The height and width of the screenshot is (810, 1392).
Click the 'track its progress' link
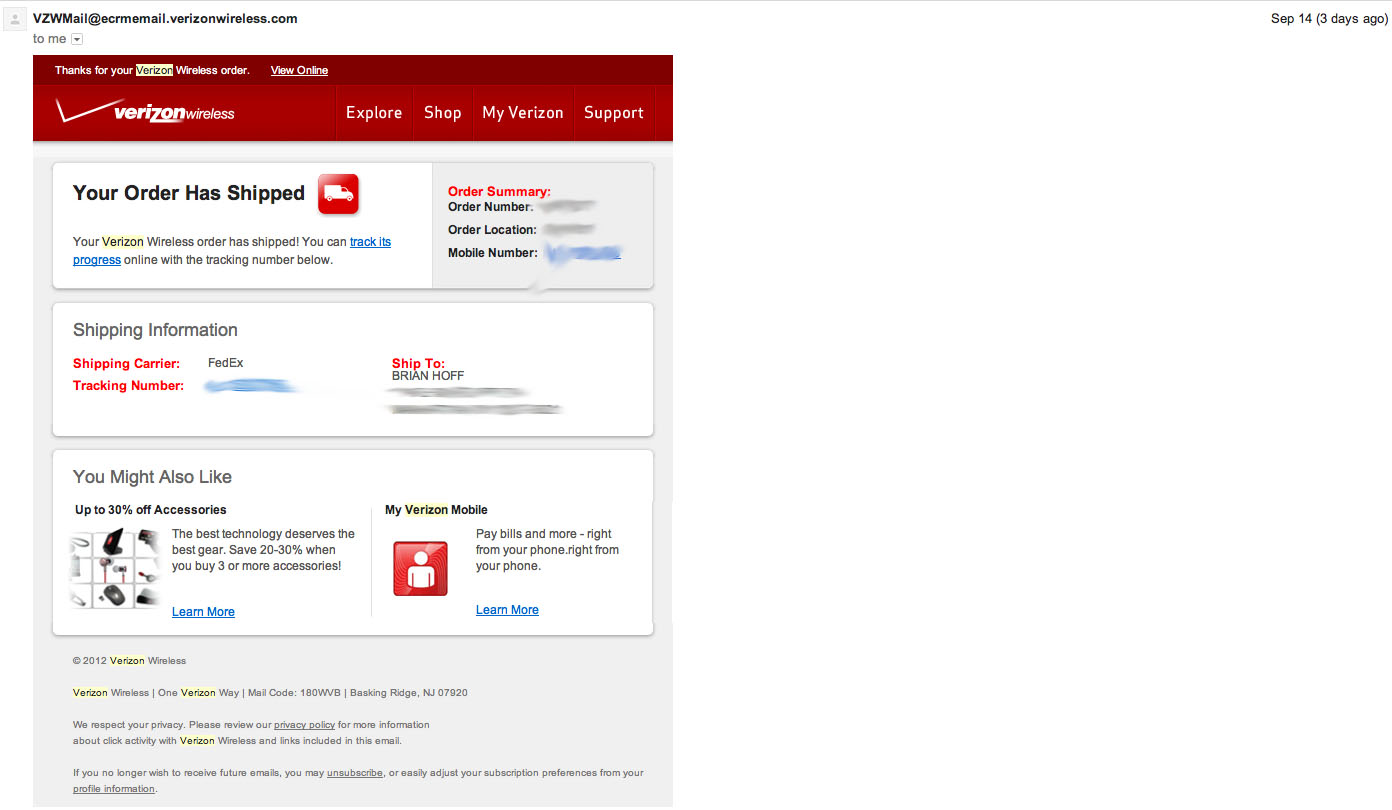[x=370, y=242]
